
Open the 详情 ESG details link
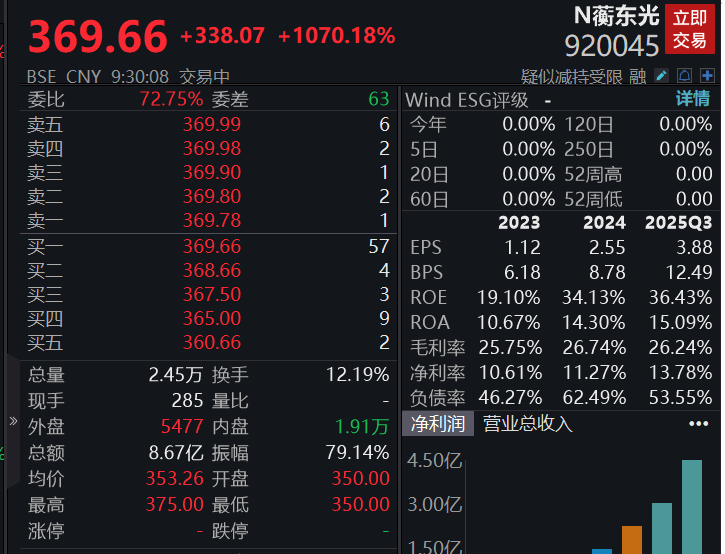coord(692,99)
